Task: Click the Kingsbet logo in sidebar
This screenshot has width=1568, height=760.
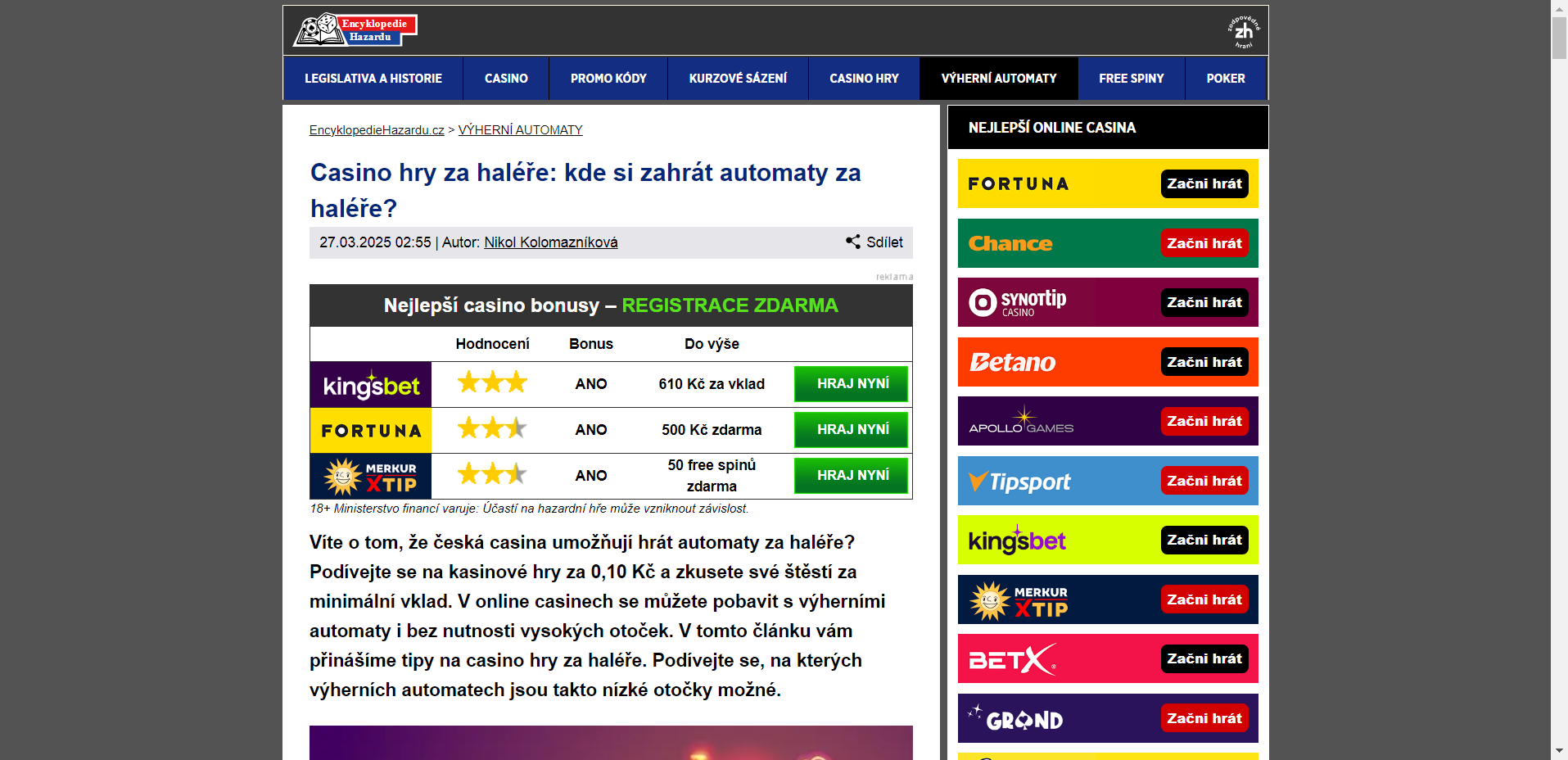Action: pyautogui.click(x=1017, y=541)
